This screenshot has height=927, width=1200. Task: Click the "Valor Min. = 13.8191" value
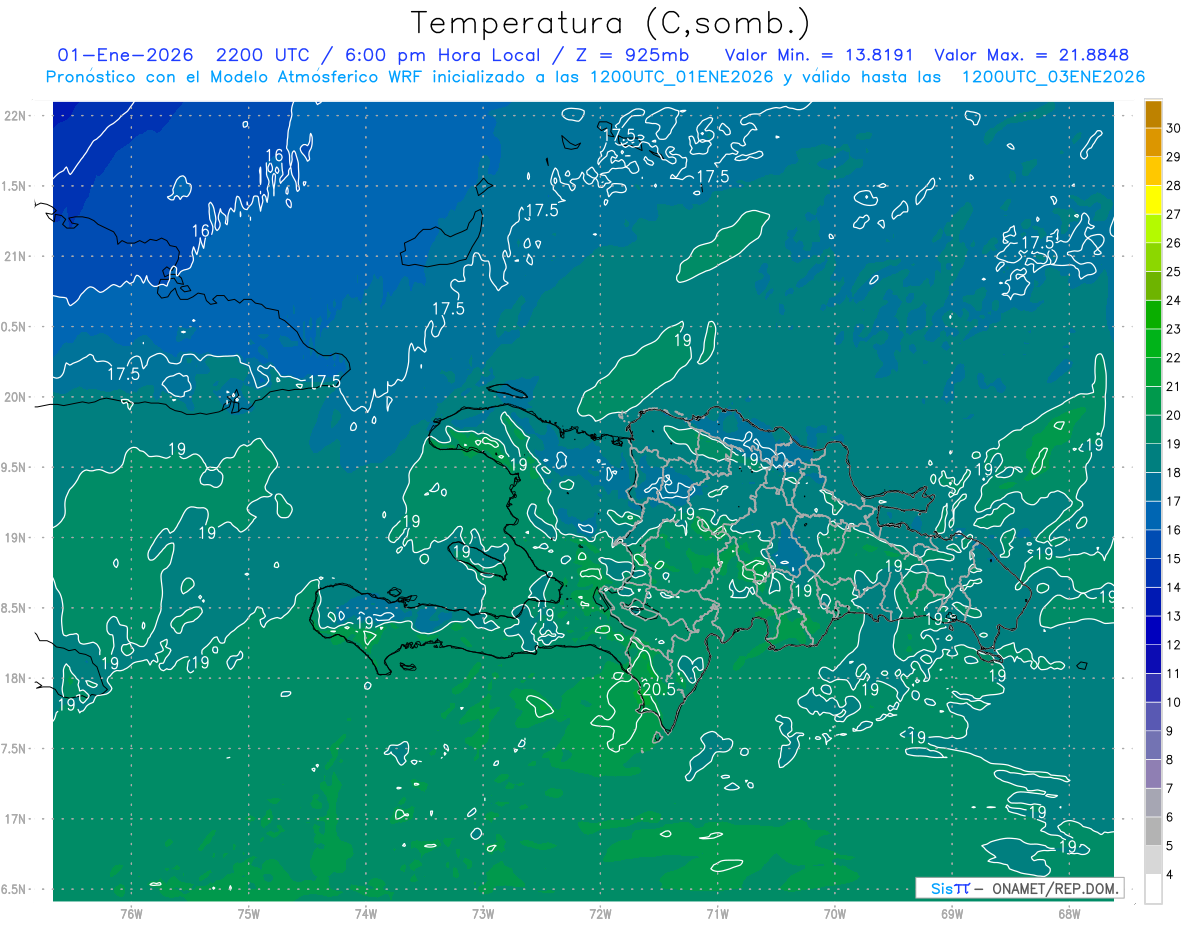click(819, 56)
